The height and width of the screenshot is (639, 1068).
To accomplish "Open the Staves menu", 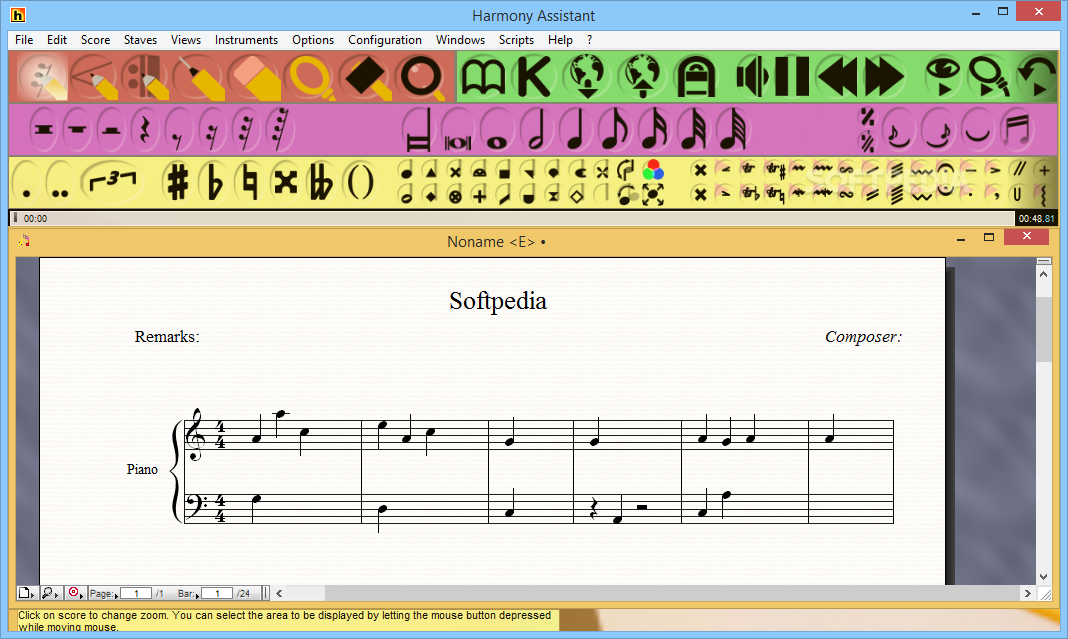I will [x=140, y=40].
